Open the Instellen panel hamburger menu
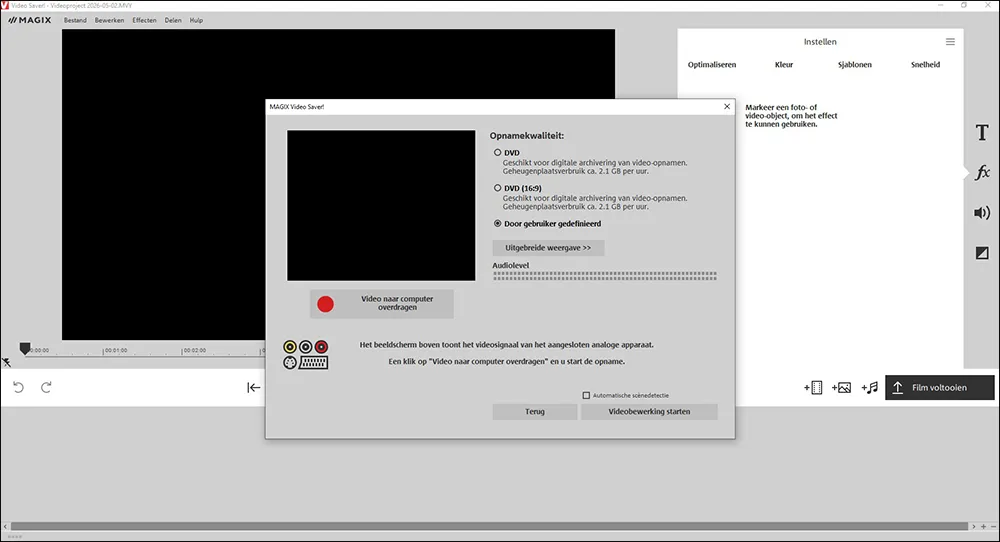Screen dimensions: 1000x542 click(x=950, y=41)
